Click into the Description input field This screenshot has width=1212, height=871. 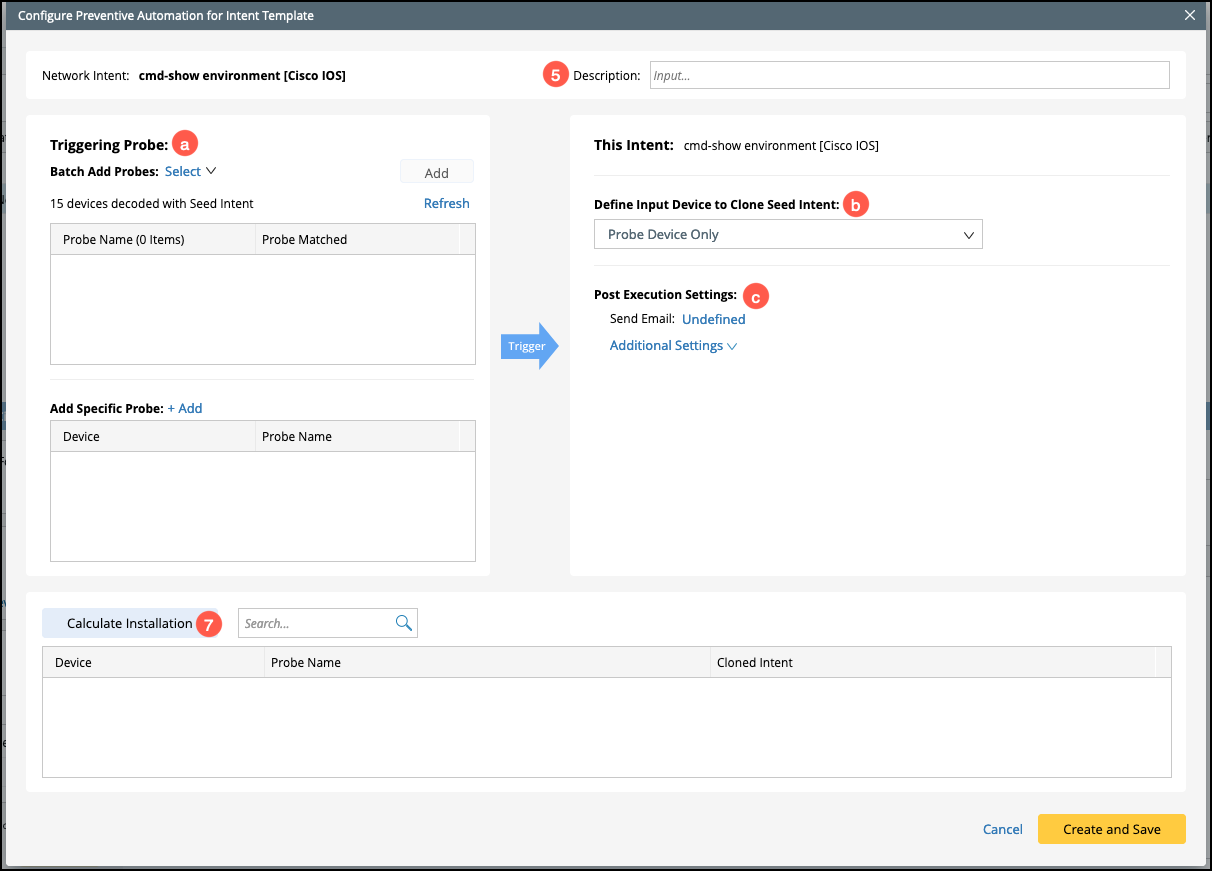coord(908,75)
